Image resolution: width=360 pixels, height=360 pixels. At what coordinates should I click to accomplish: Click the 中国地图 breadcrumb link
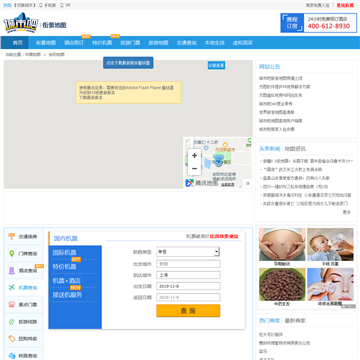coord(33,54)
